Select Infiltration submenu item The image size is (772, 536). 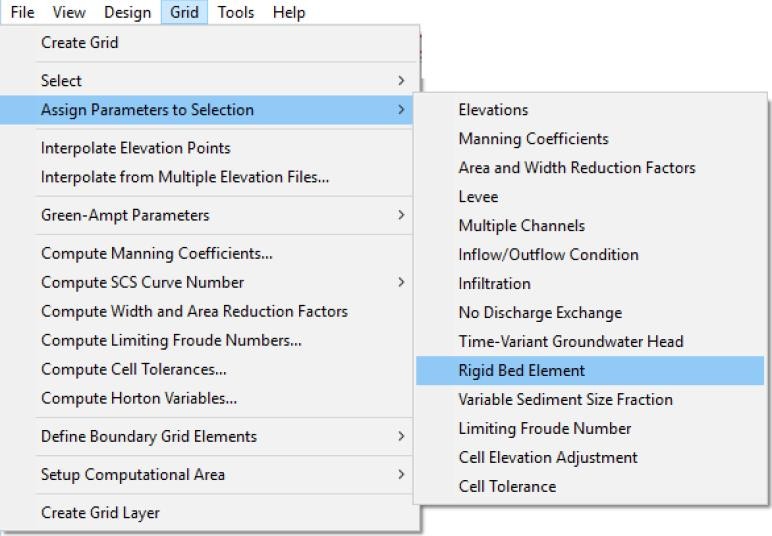tap(494, 284)
